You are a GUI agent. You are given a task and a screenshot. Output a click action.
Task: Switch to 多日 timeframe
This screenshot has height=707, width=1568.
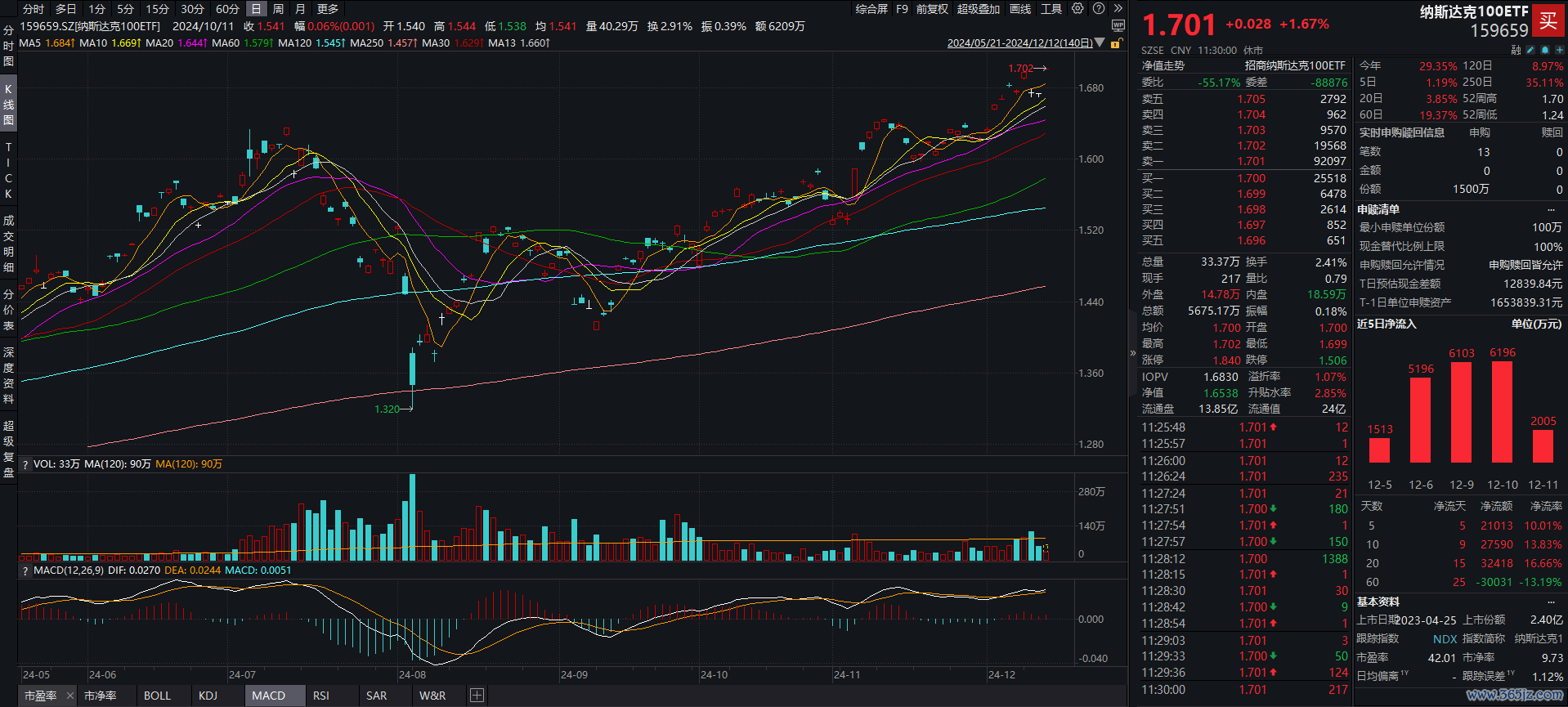coord(65,9)
